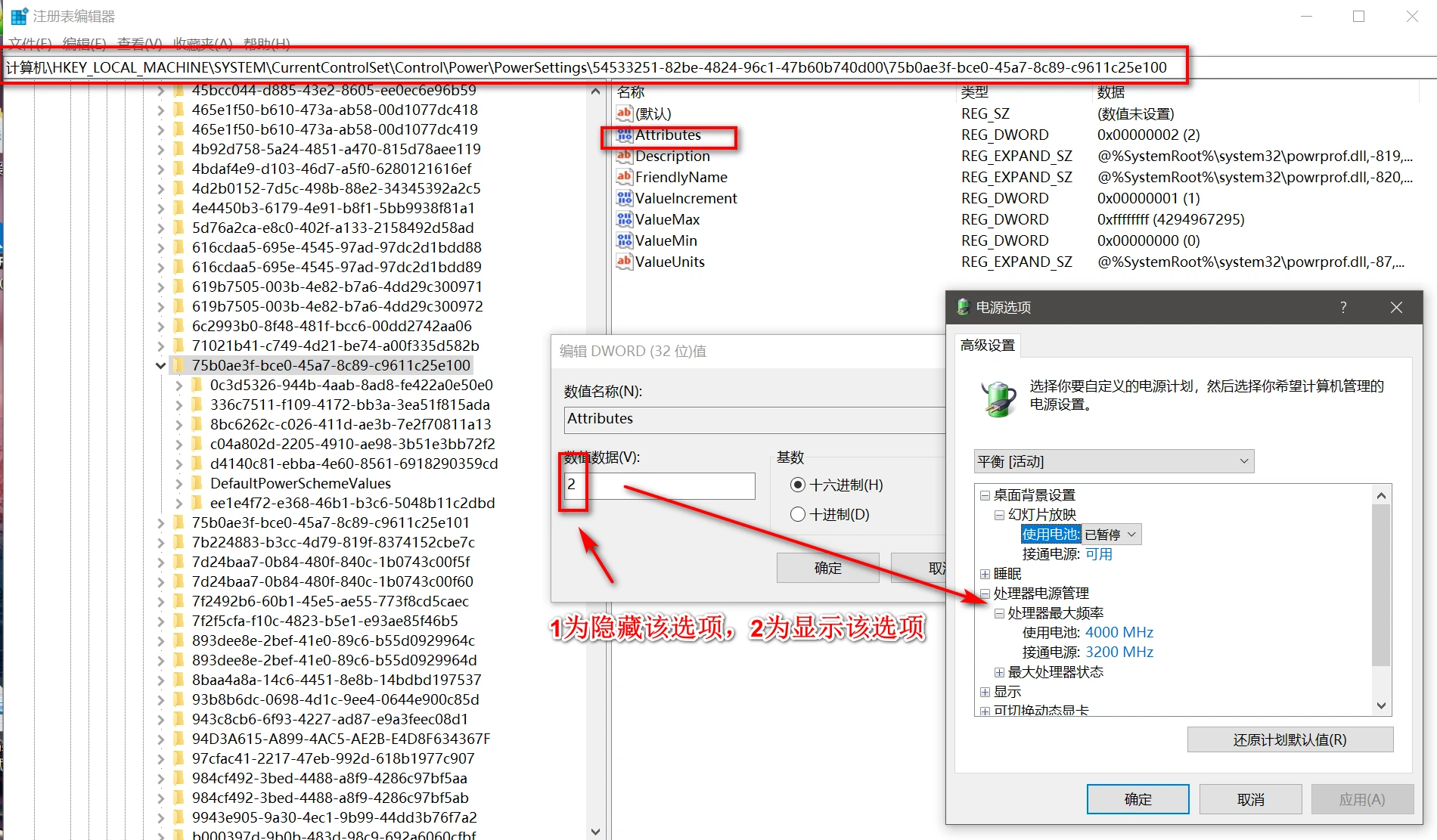
Task: Open the 编辑(E) menu
Action: click(x=84, y=43)
